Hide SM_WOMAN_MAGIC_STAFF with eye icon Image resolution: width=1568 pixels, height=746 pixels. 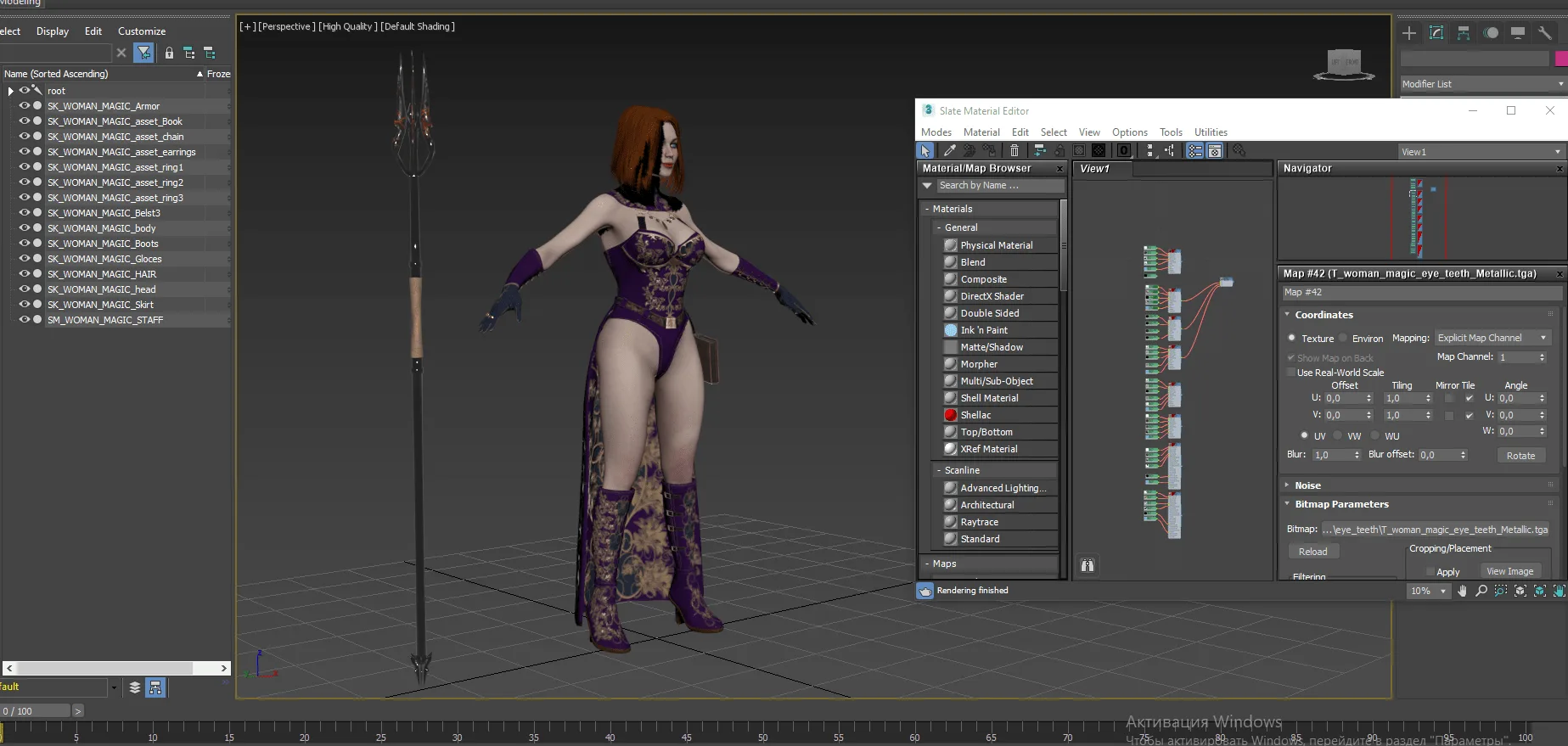point(25,320)
